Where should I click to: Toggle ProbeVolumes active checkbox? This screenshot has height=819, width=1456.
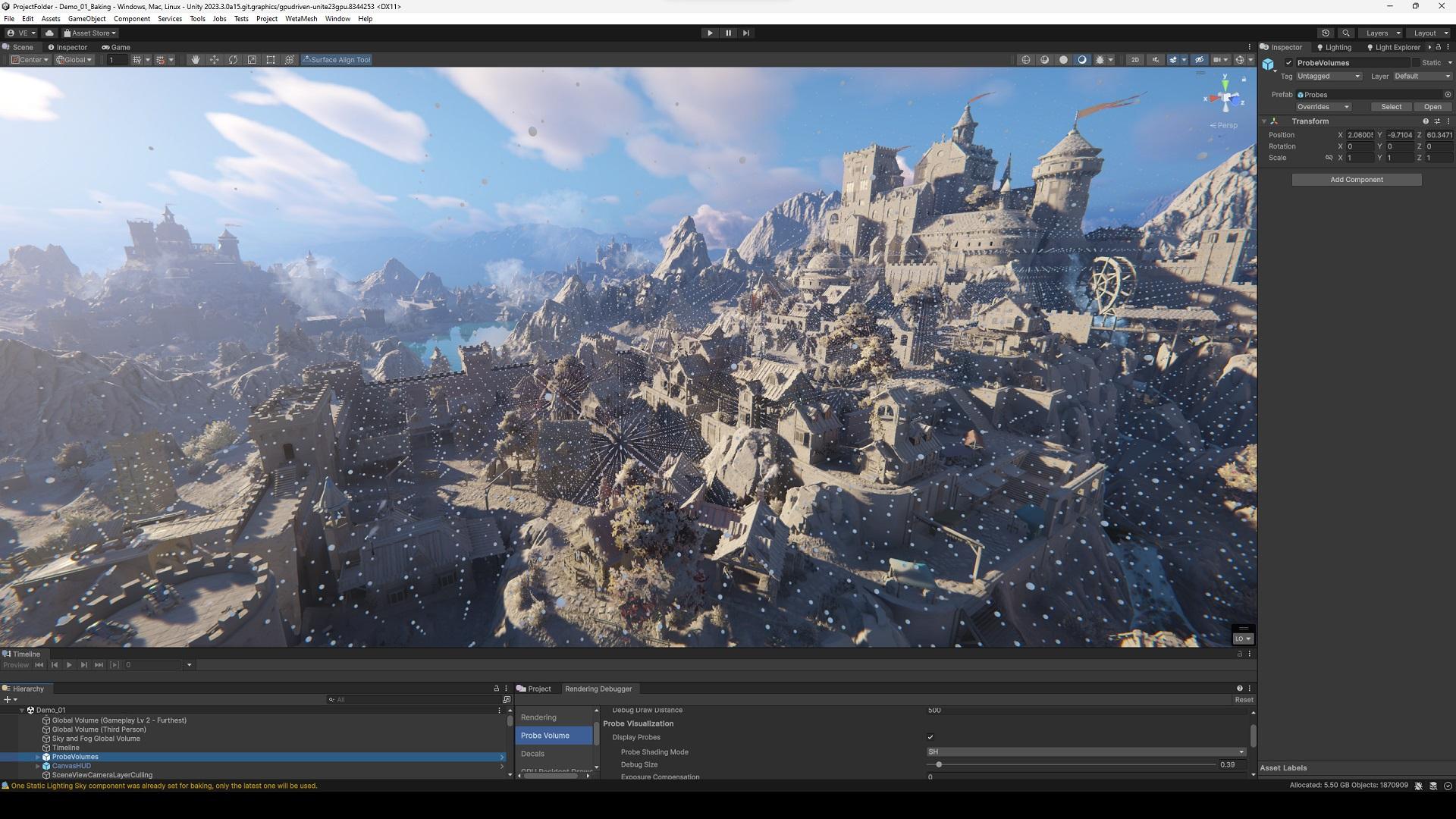click(1288, 63)
